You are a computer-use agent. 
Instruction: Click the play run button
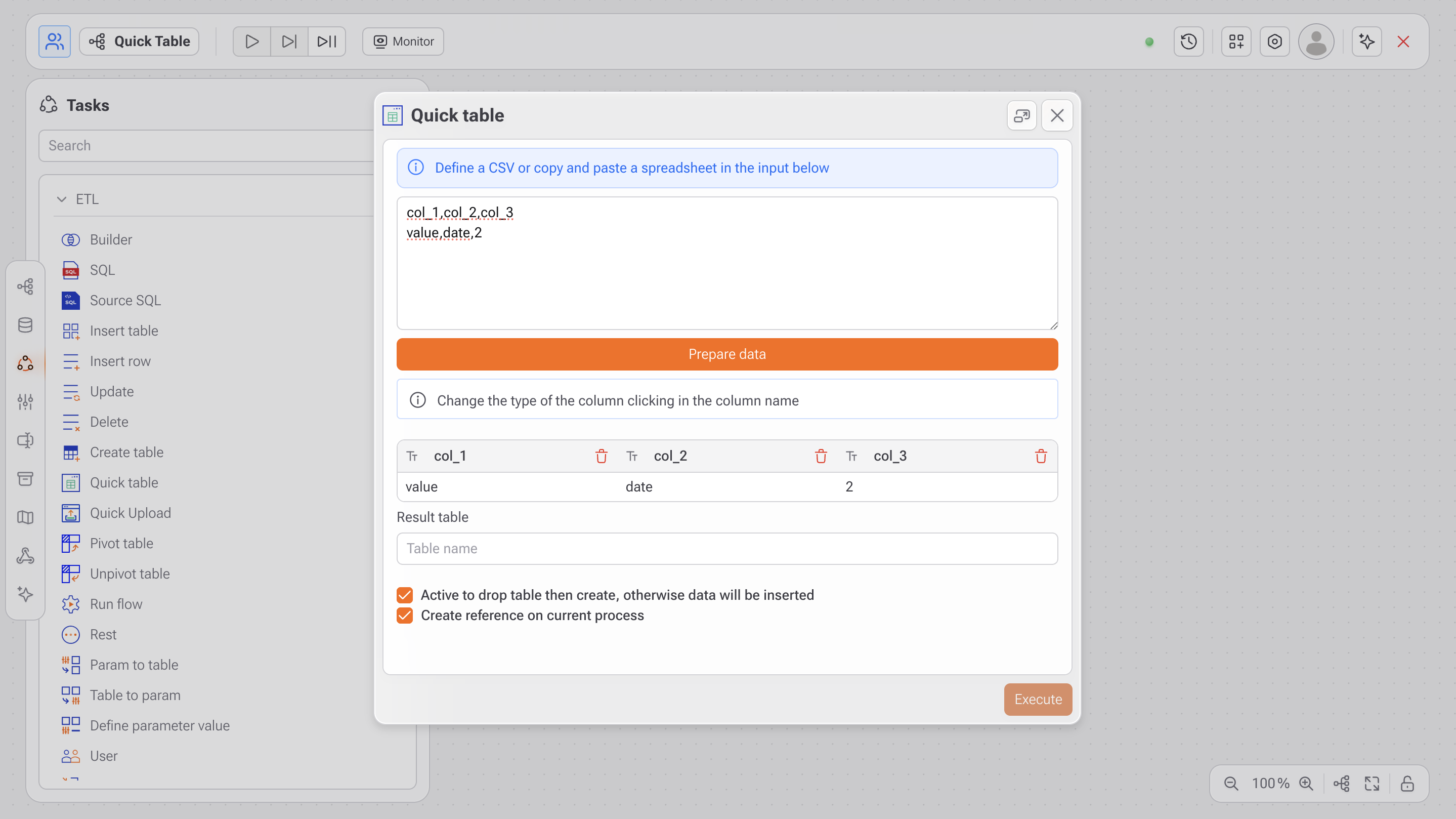[x=251, y=42]
